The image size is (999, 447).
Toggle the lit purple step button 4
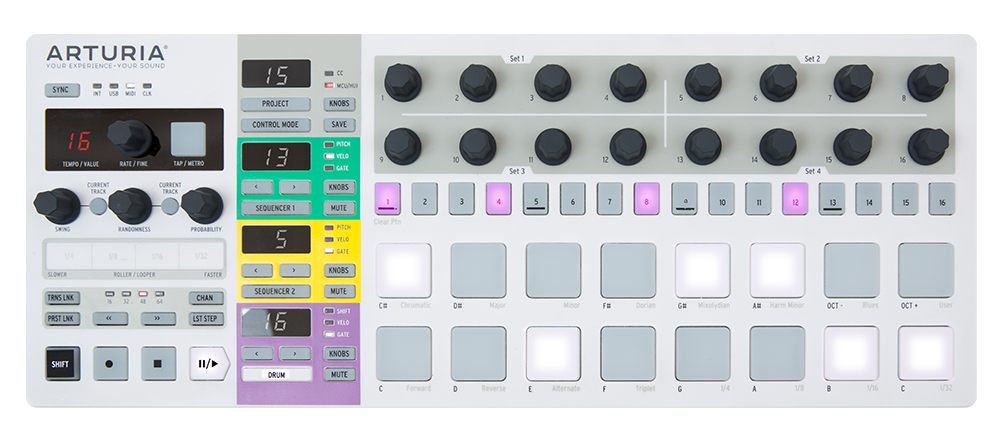pos(499,199)
